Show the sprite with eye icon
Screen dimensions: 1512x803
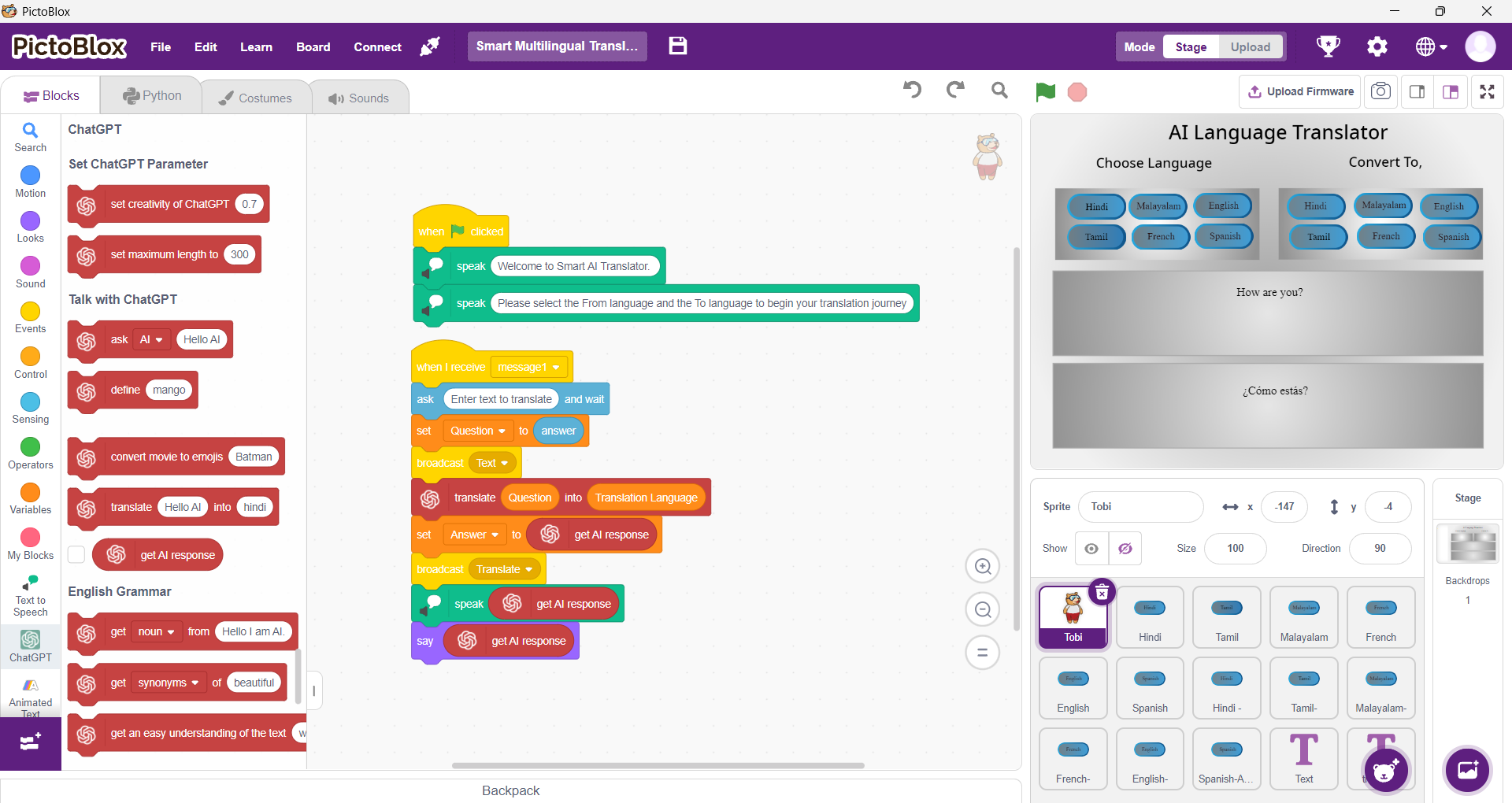coord(1091,549)
